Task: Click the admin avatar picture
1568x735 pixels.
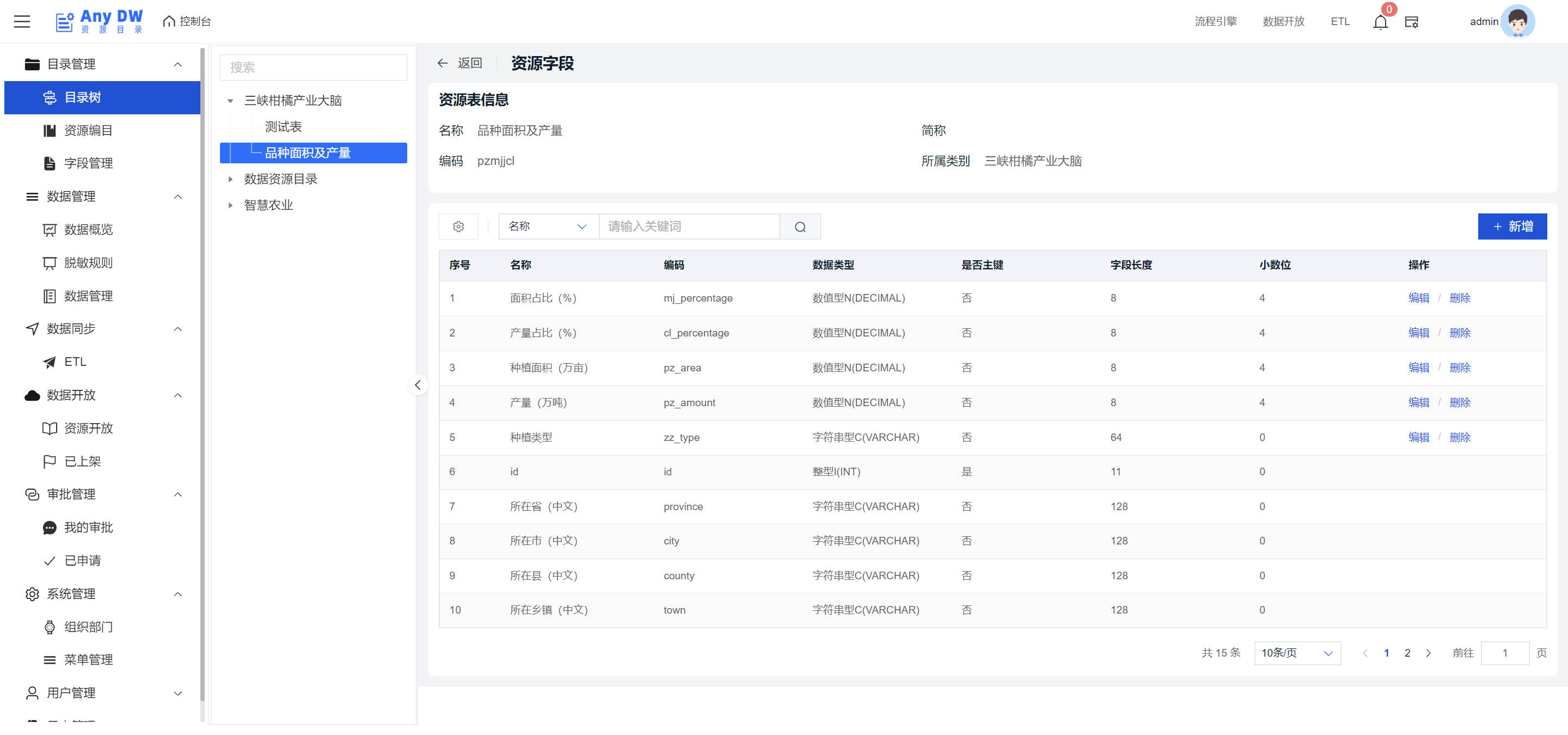Action: tap(1517, 21)
